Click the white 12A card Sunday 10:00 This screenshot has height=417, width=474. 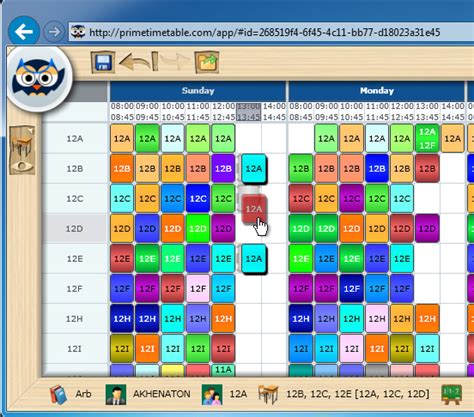(173, 138)
